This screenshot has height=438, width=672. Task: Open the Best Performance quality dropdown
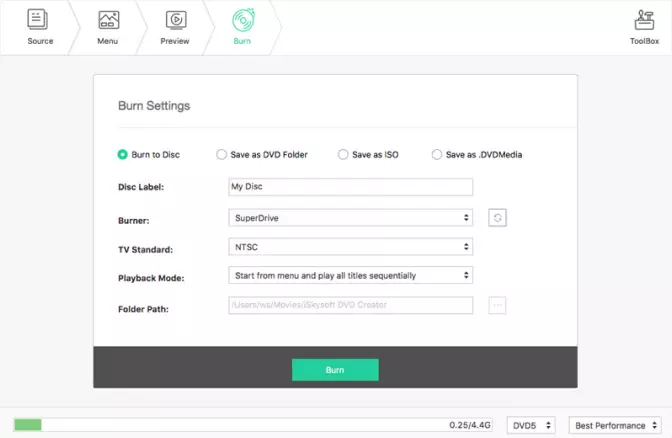click(x=615, y=425)
